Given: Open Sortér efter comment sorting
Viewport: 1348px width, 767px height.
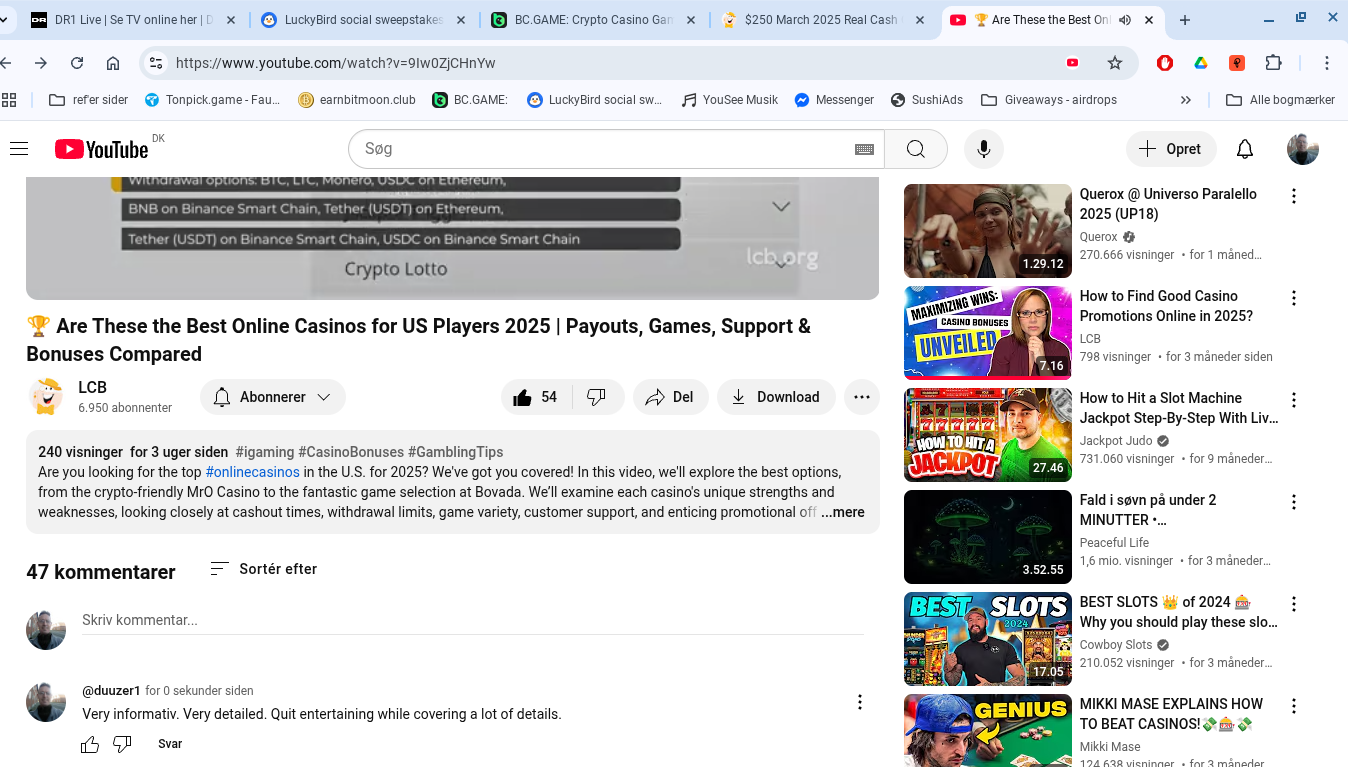Looking at the screenshot, I should pyautogui.click(x=263, y=569).
